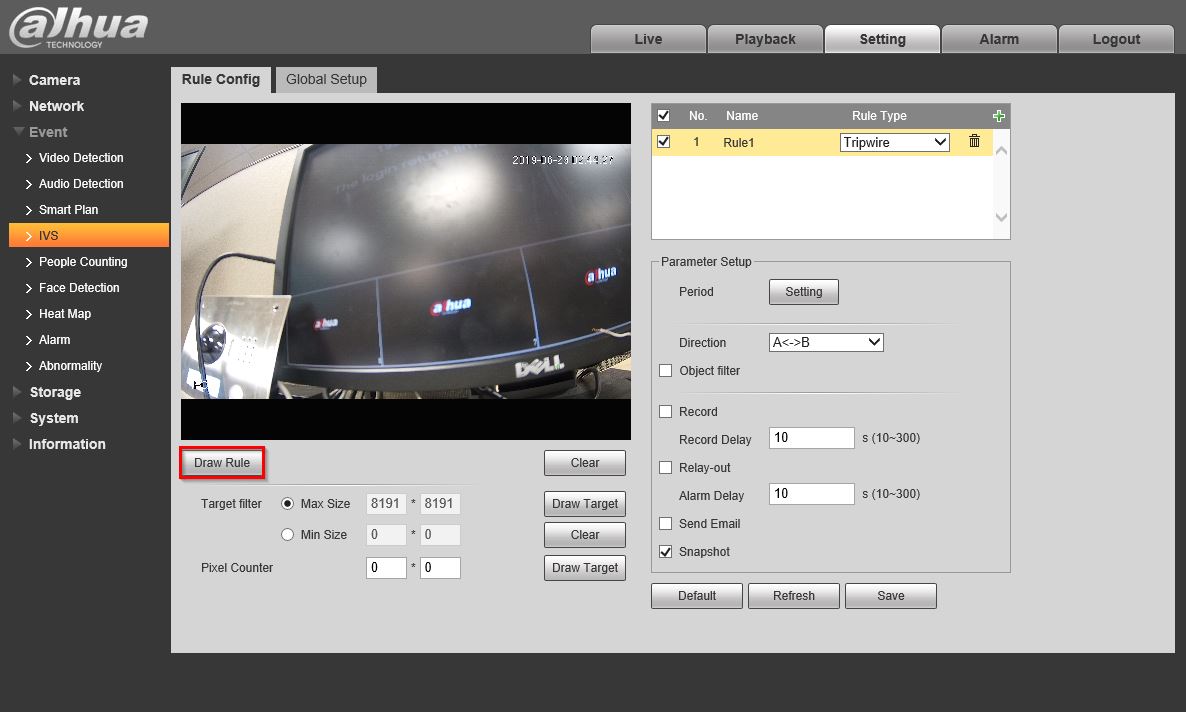Uncheck the Rule1 row checkbox
The height and width of the screenshot is (712, 1186).
coord(663,142)
